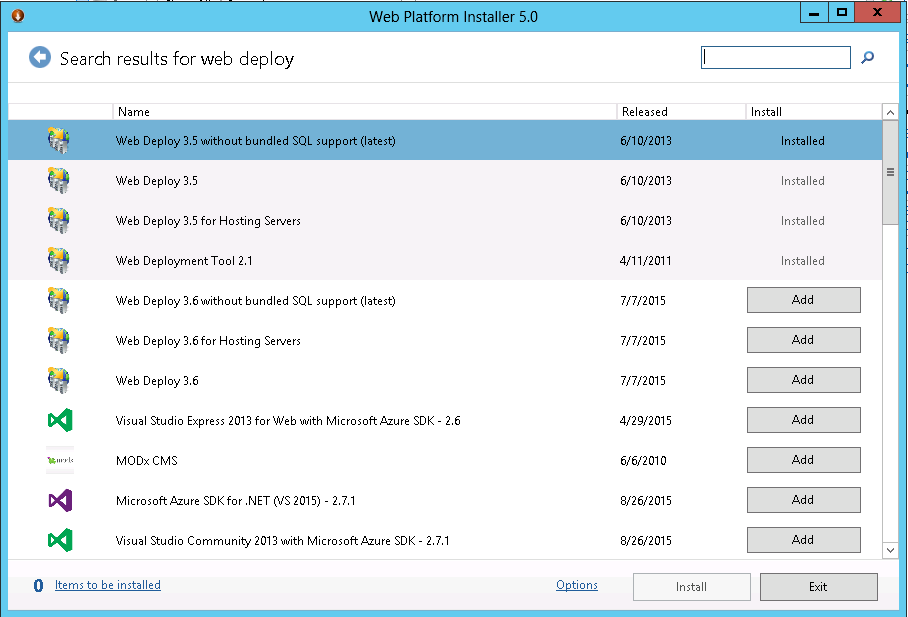Select Microsoft Azure SDK for .NET (VS 2015) text

[x=236, y=501]
